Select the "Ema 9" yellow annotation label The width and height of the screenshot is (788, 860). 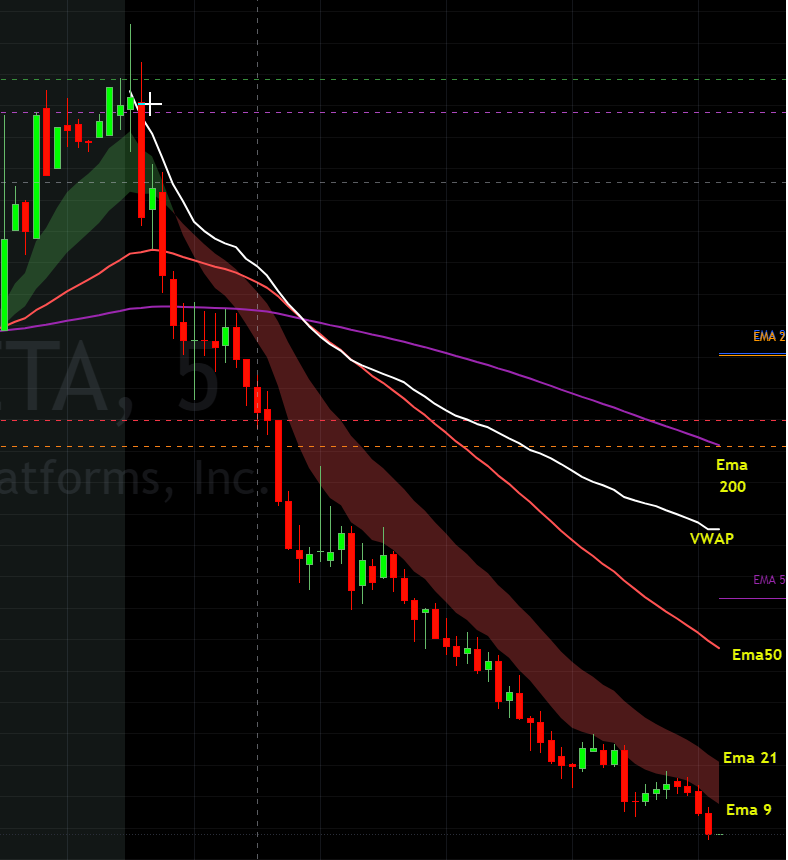(x=749, y=810)
